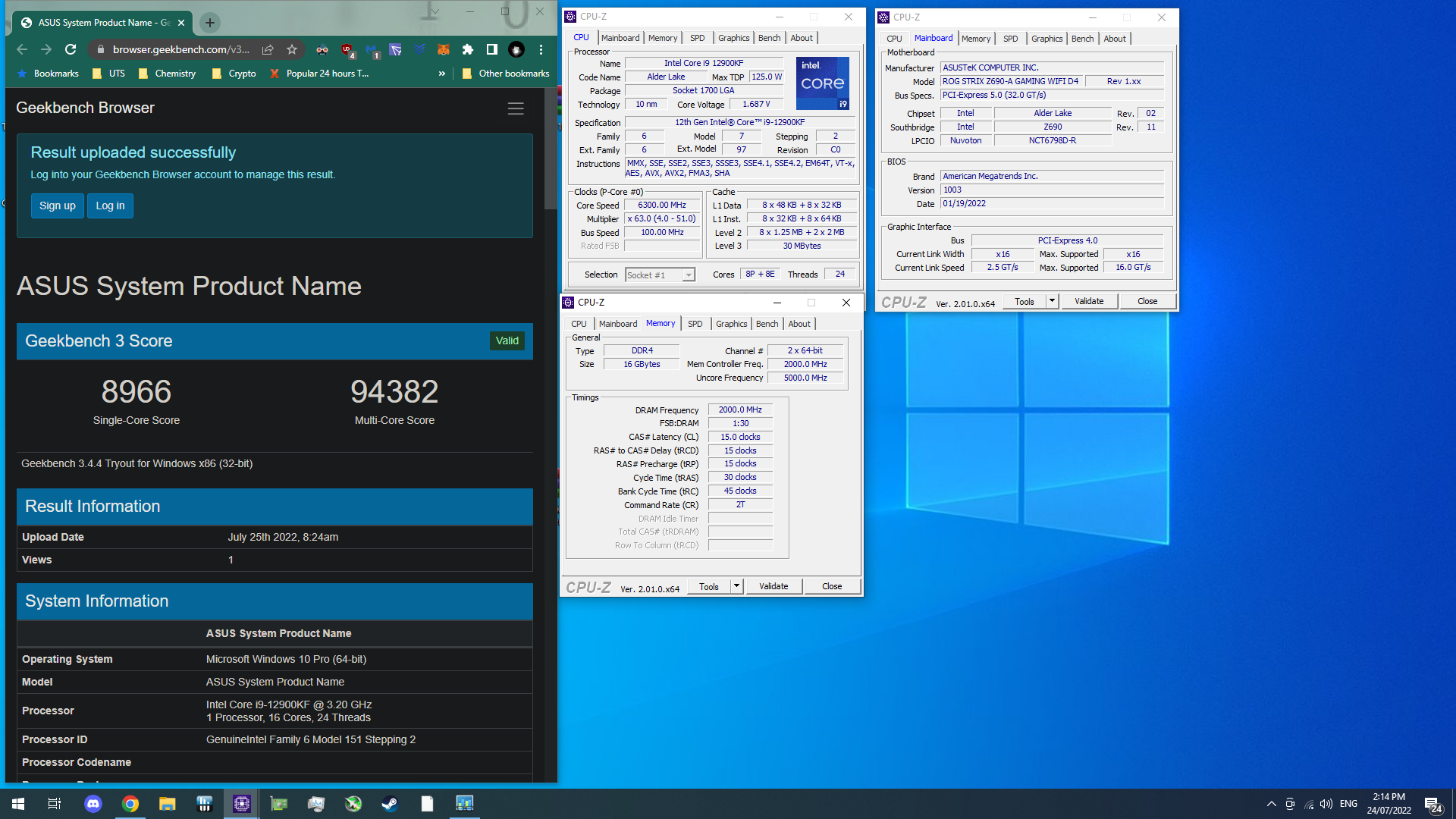The image size is (1456, 819).
Task: Open Discord from the taskbar
Action: (93, 804)
